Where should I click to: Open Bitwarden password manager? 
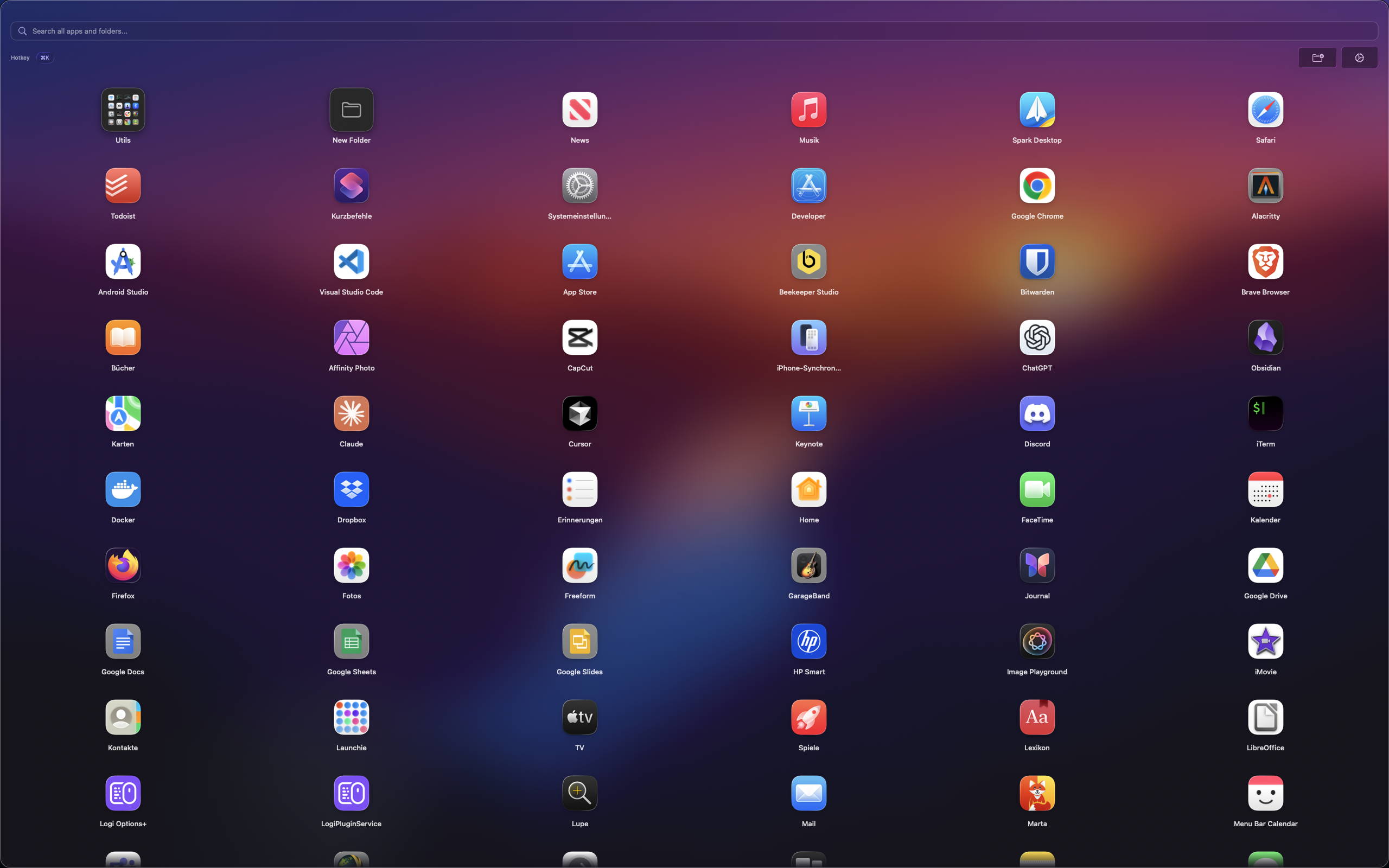(1036, 262)
